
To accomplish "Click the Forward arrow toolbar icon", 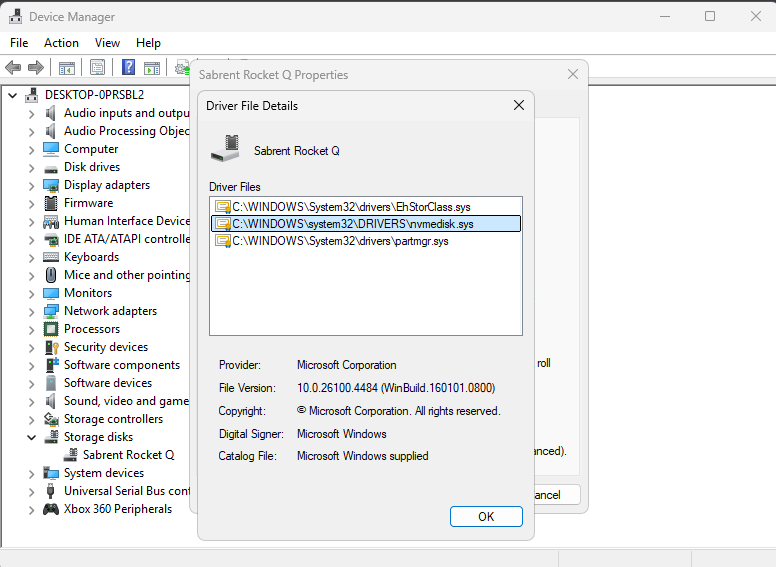I will click(36, 68).
